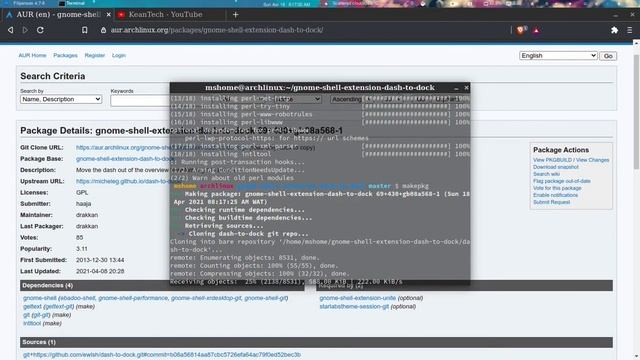Click Submit Request
This screenshot has width=640, height=360.
[551, 202]
